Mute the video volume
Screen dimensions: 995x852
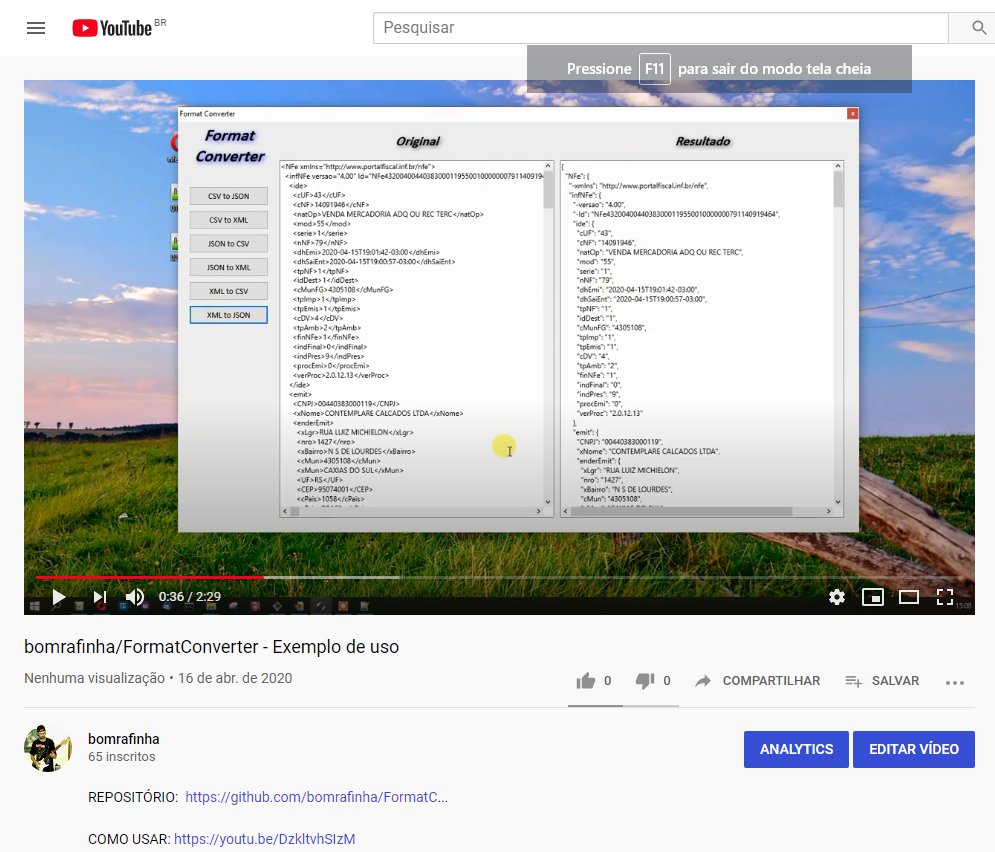click(135, 597)
